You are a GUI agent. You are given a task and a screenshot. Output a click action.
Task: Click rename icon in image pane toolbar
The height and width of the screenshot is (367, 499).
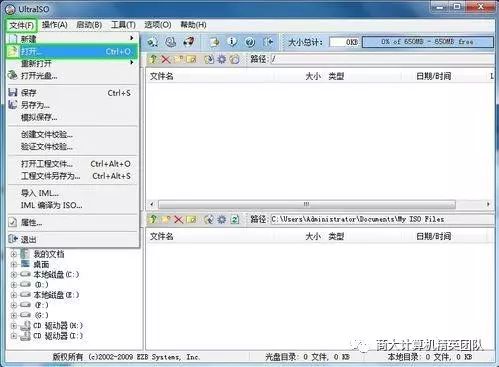[191, 59]
